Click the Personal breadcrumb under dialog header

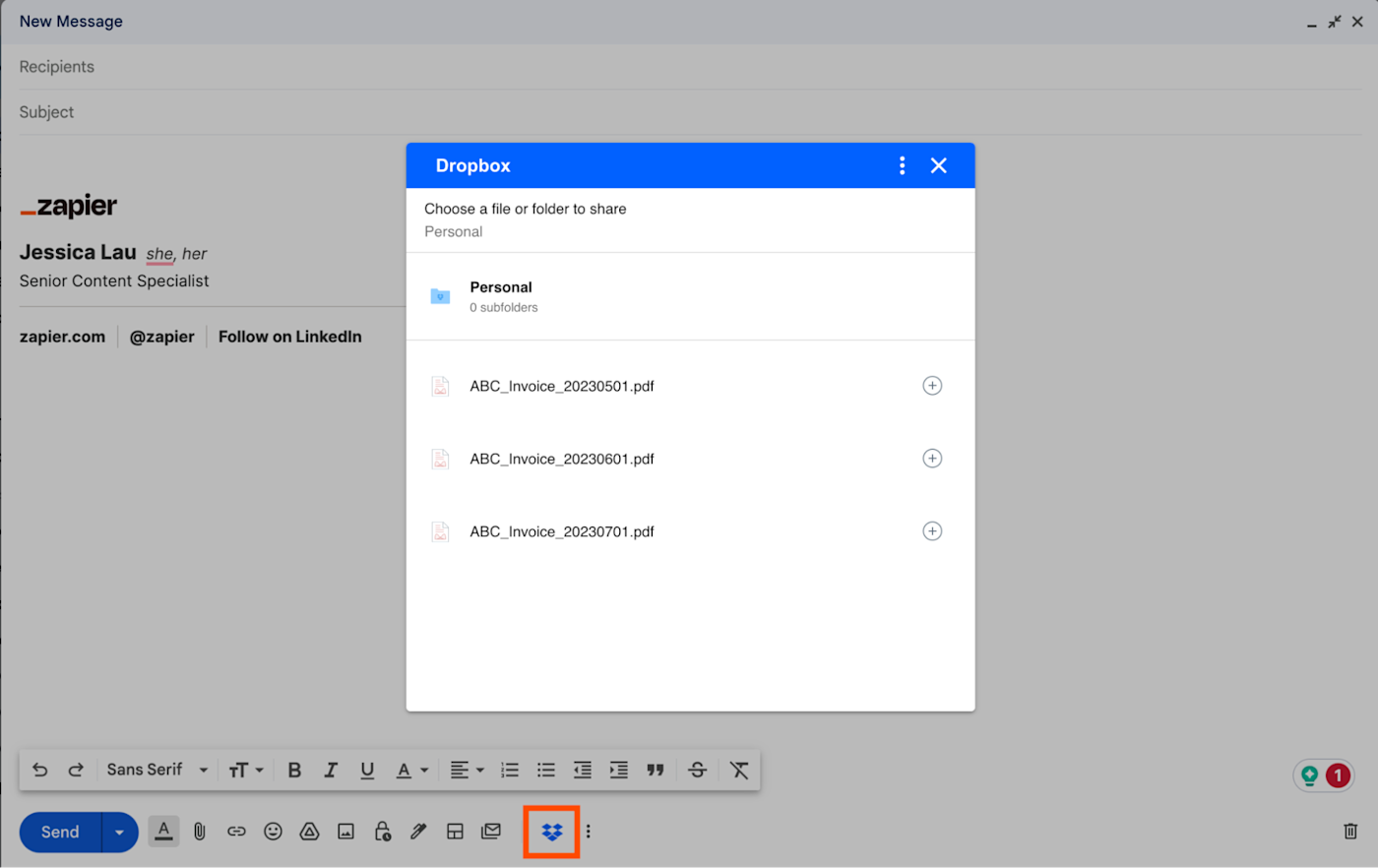click(454, 232)
